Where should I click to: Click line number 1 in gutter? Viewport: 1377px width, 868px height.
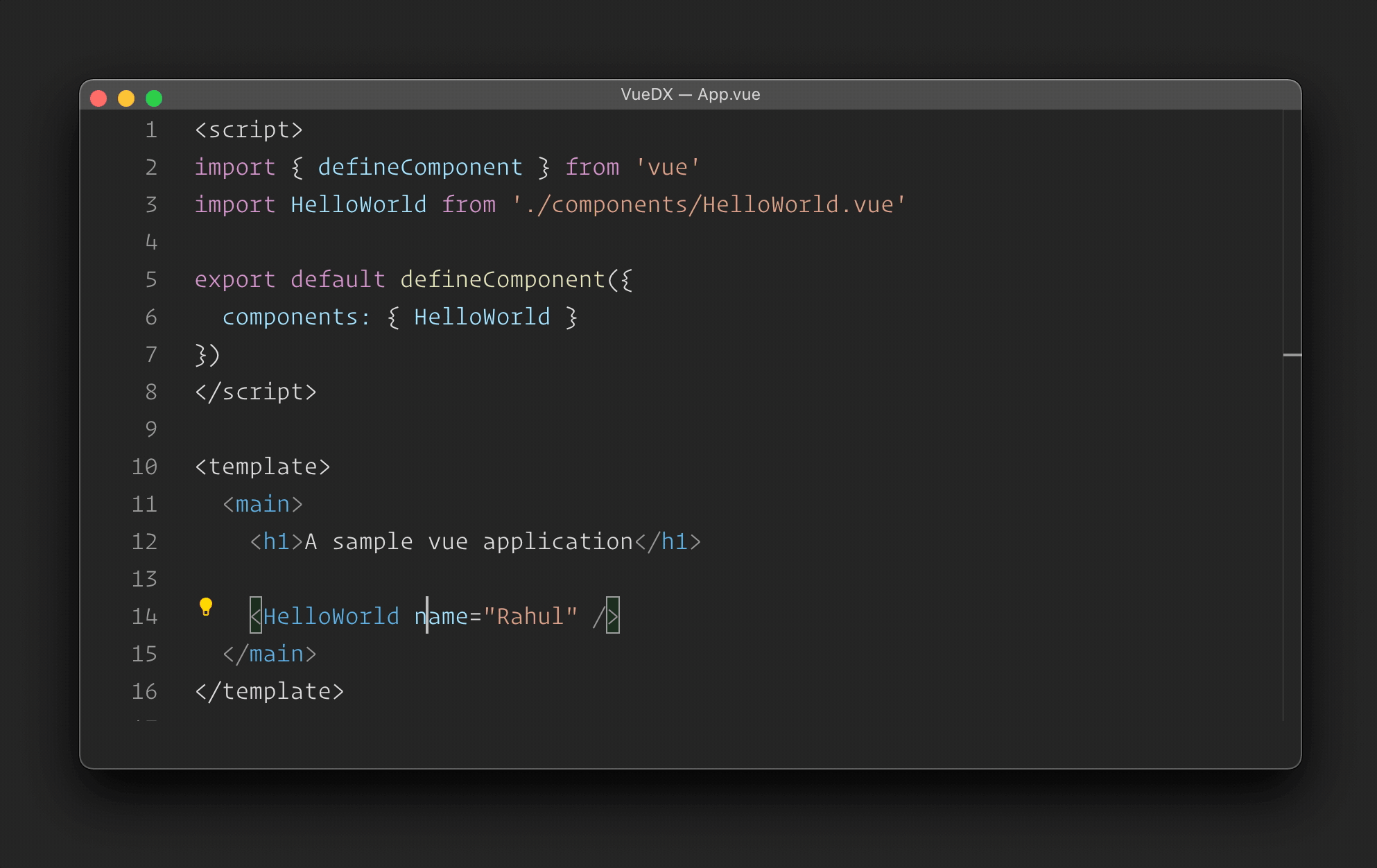click(x=150, y=130)
